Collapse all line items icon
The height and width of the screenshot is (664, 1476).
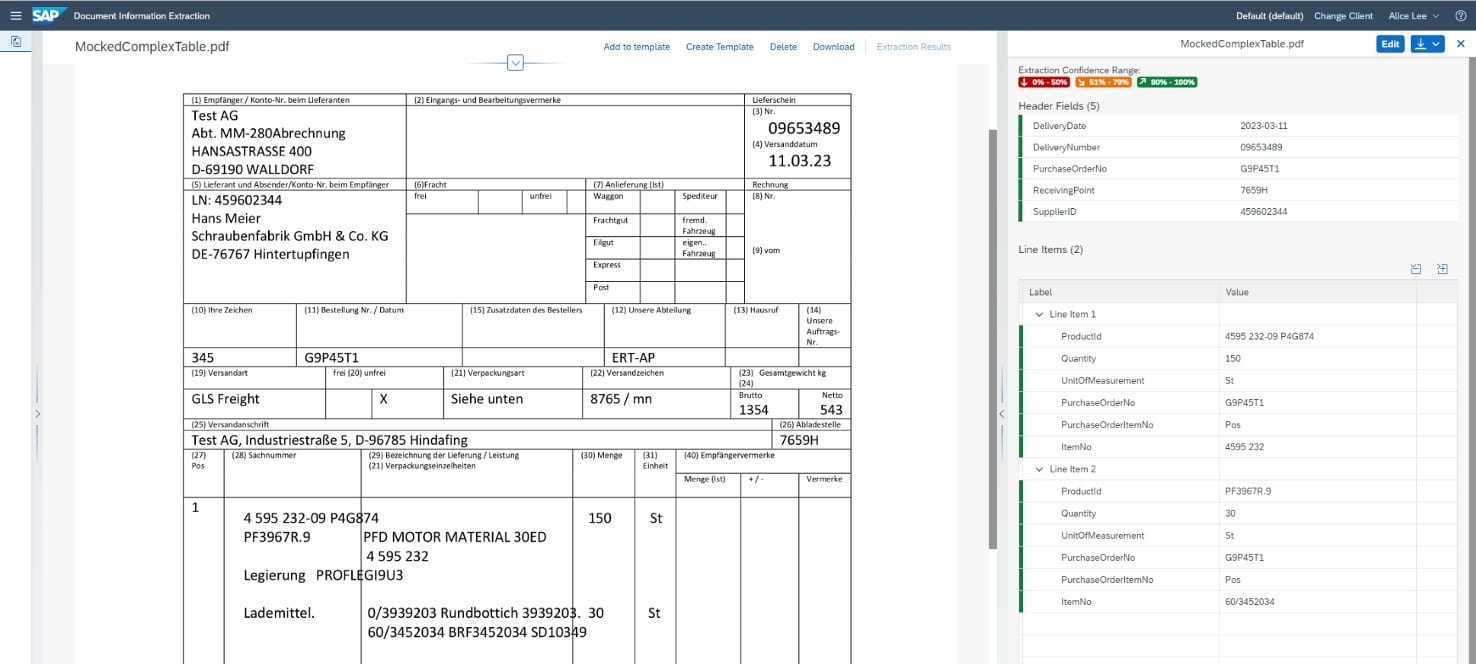pyautogui.click(x=1416, y=269)
